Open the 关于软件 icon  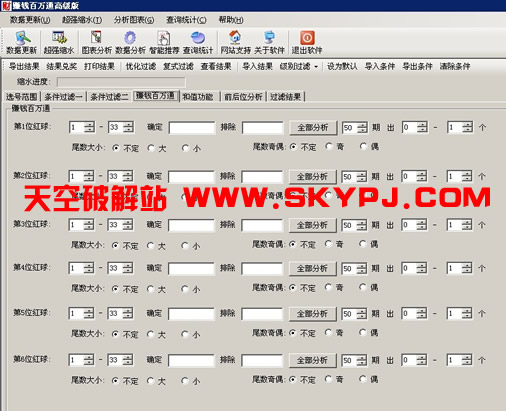(269, 37)
